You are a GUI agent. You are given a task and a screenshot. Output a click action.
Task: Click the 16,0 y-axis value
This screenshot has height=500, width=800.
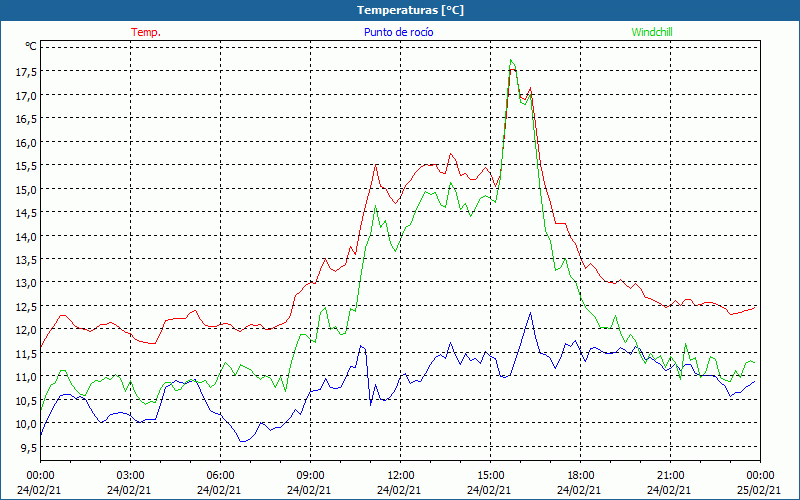[x=27, y=143]
